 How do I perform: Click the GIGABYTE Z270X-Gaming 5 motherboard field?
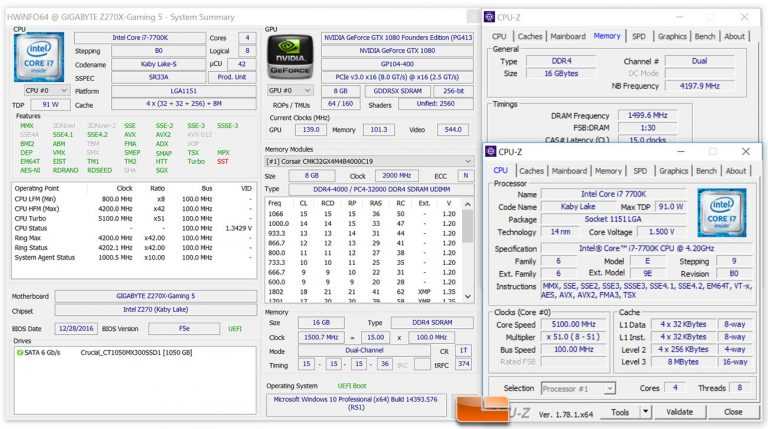coord(156,296)
